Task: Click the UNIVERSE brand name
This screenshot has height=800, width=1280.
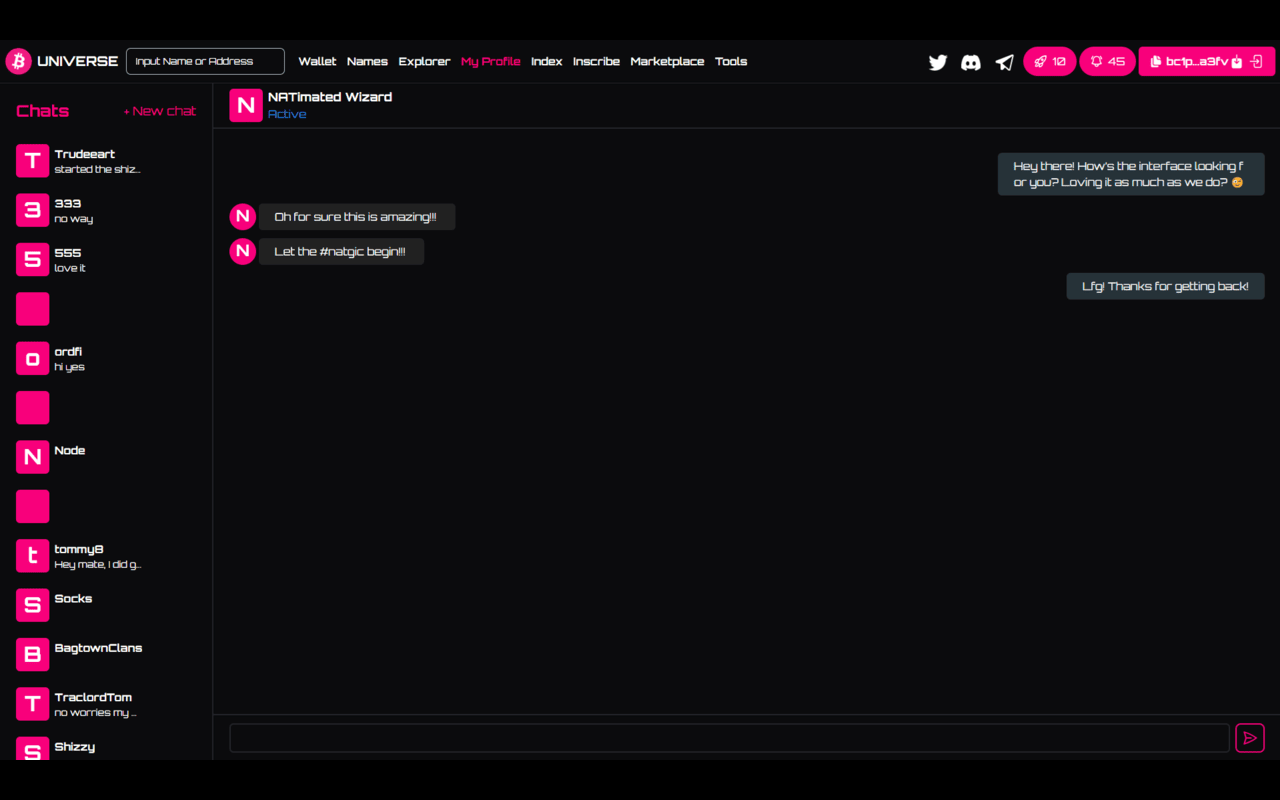Action: (78, 61)
